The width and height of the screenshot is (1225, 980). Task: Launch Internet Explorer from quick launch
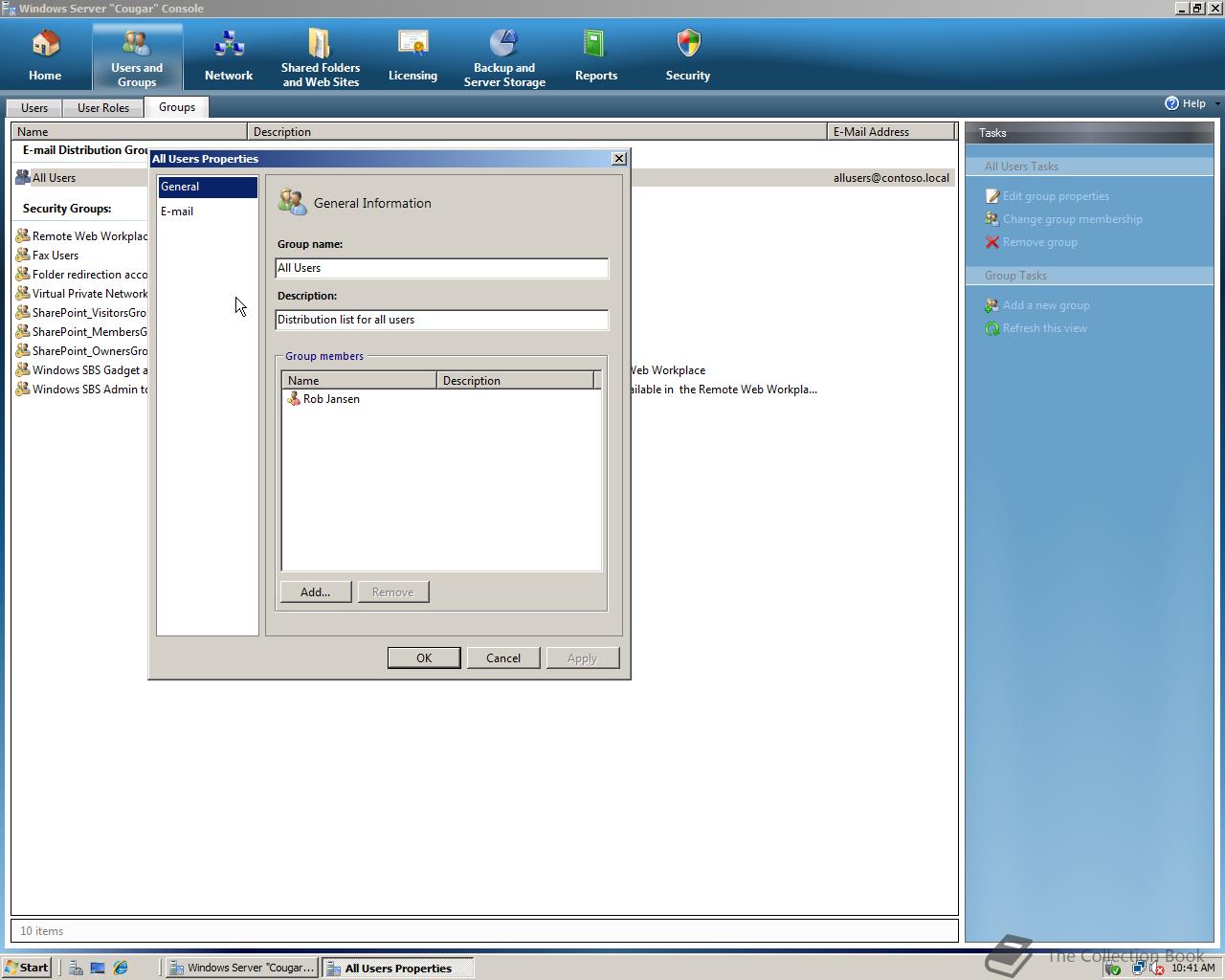(x=121, y=968)
